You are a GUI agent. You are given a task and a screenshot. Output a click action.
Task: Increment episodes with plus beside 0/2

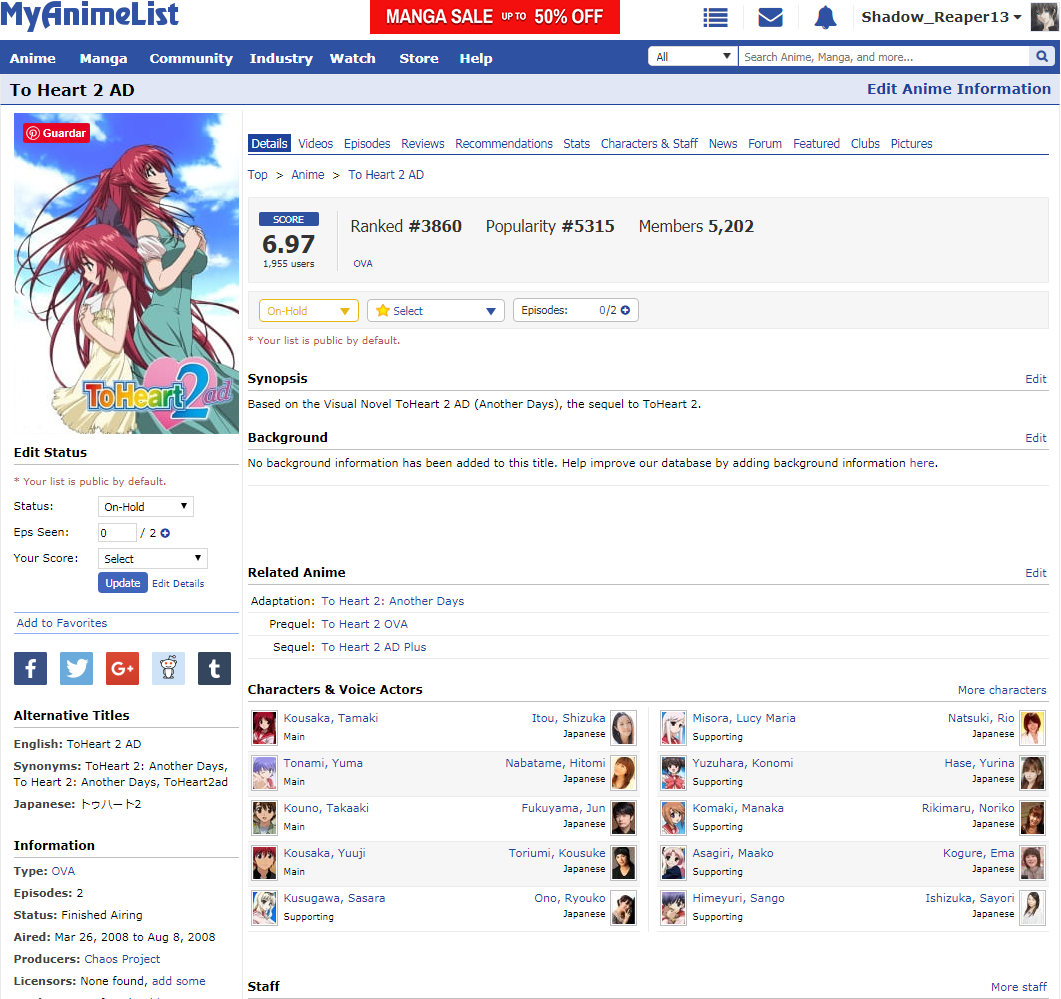pos(626,310)
